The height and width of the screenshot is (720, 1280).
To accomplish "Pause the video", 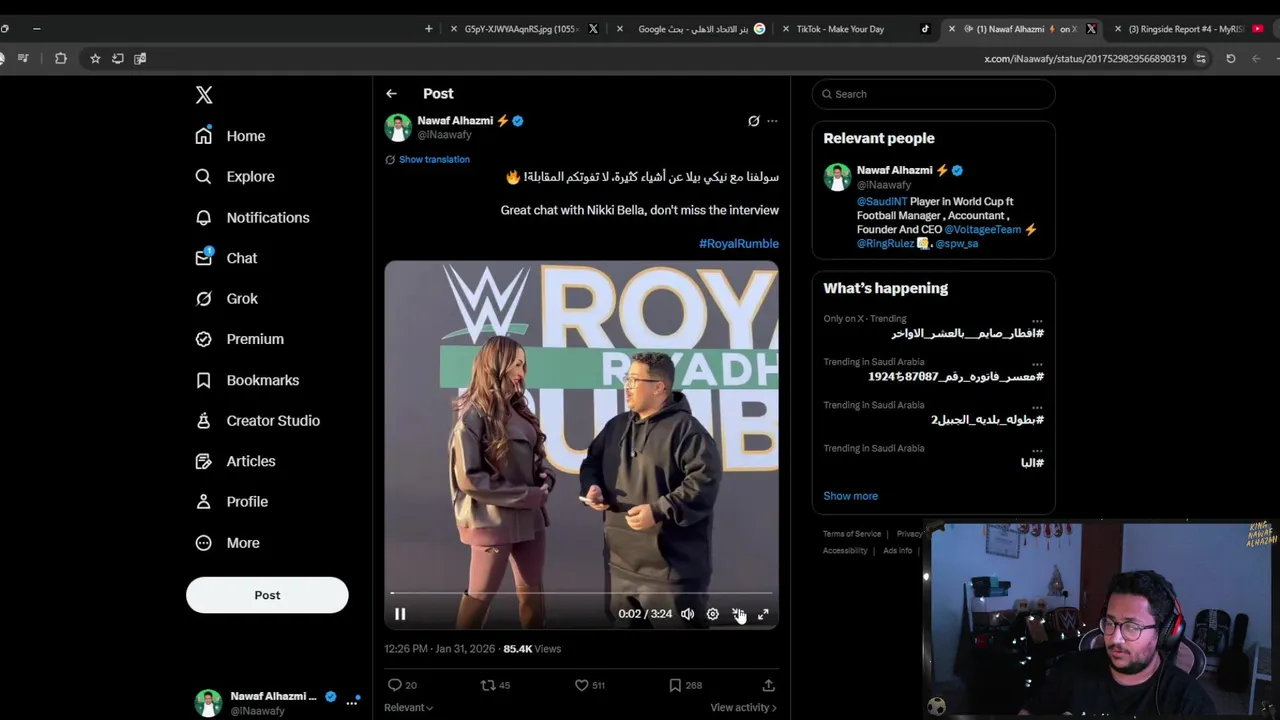I will pyautogui.click(x=400, y=614).
